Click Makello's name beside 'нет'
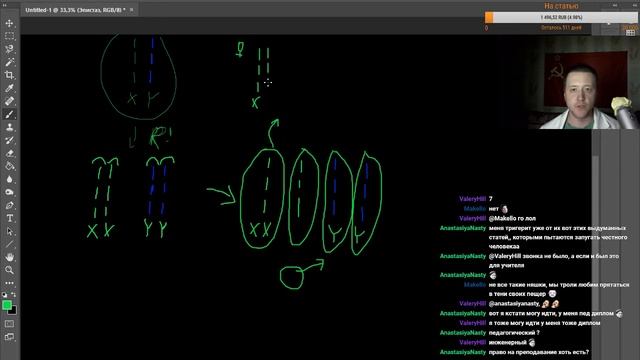640x360 pixels. click(475, 209)
